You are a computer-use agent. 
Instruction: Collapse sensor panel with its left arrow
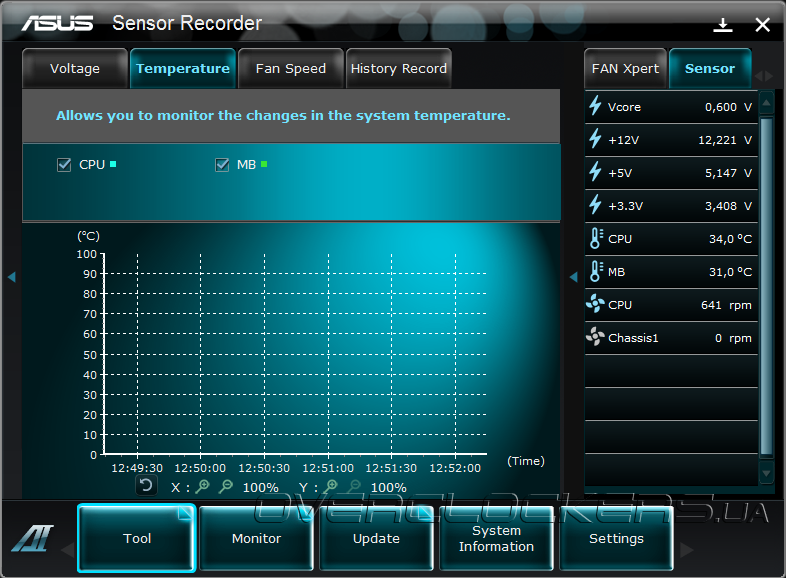[573, 277]
